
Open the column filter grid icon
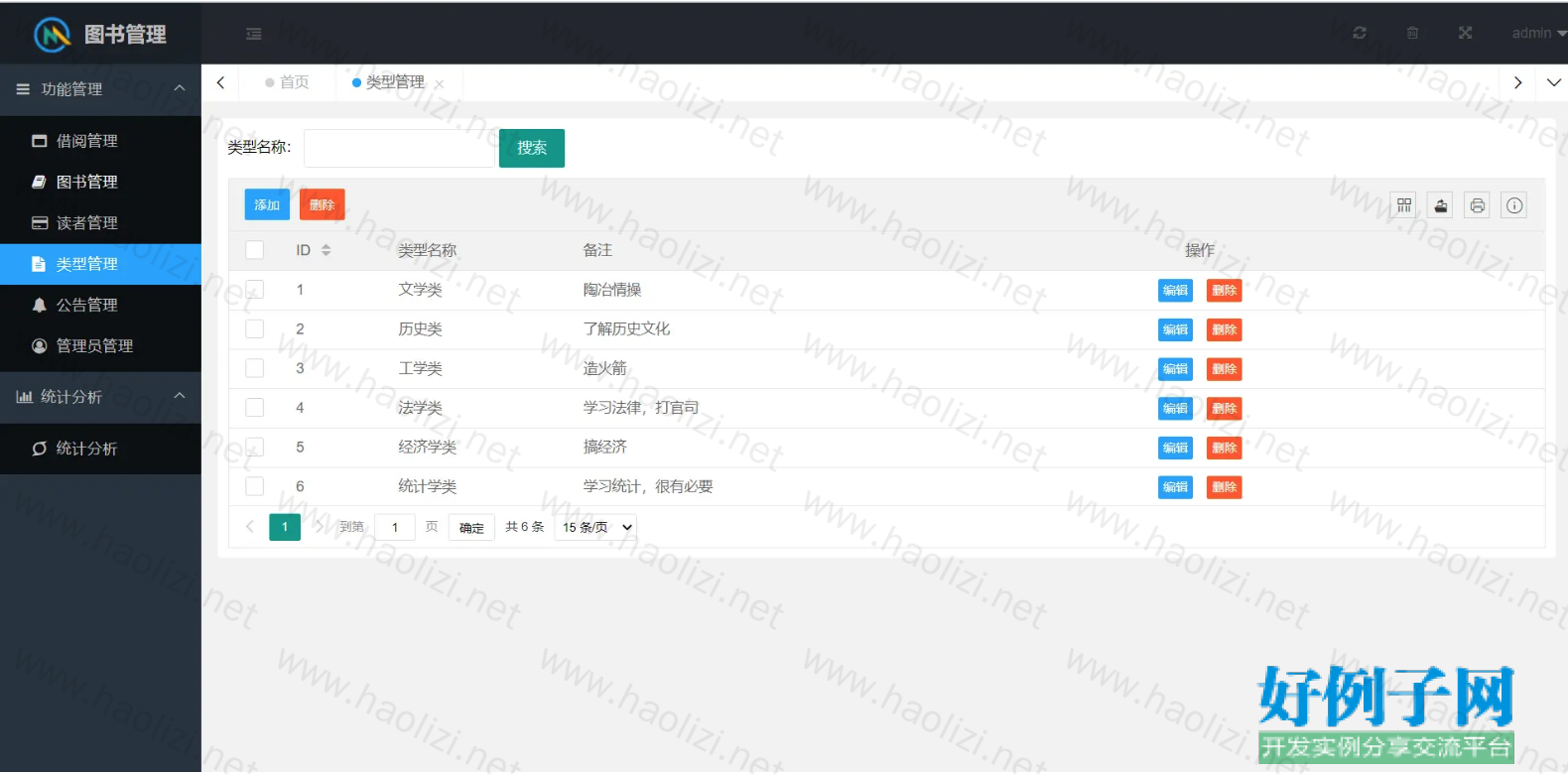coord(1404,205)
